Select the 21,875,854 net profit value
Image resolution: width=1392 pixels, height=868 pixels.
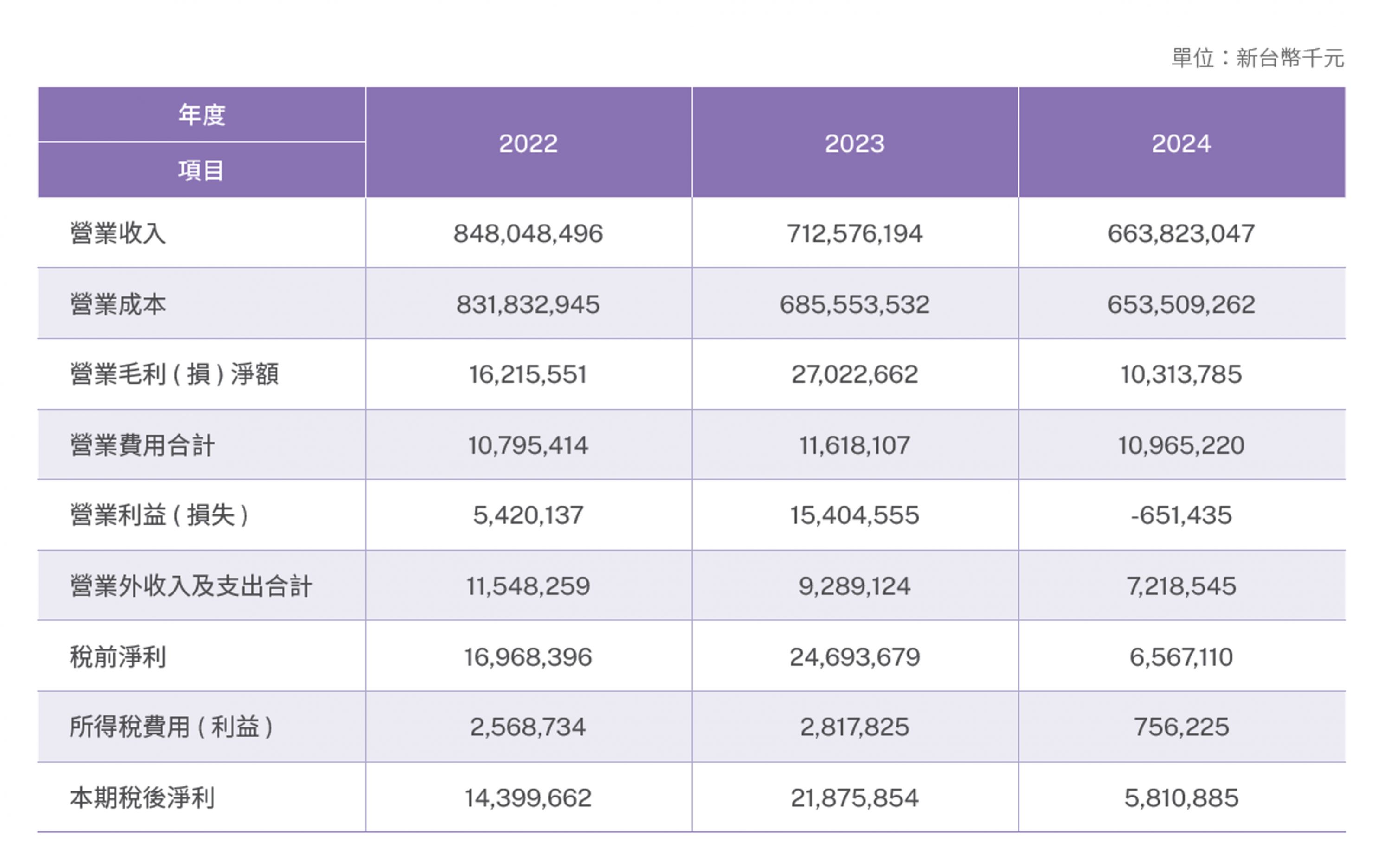[854, 798]
